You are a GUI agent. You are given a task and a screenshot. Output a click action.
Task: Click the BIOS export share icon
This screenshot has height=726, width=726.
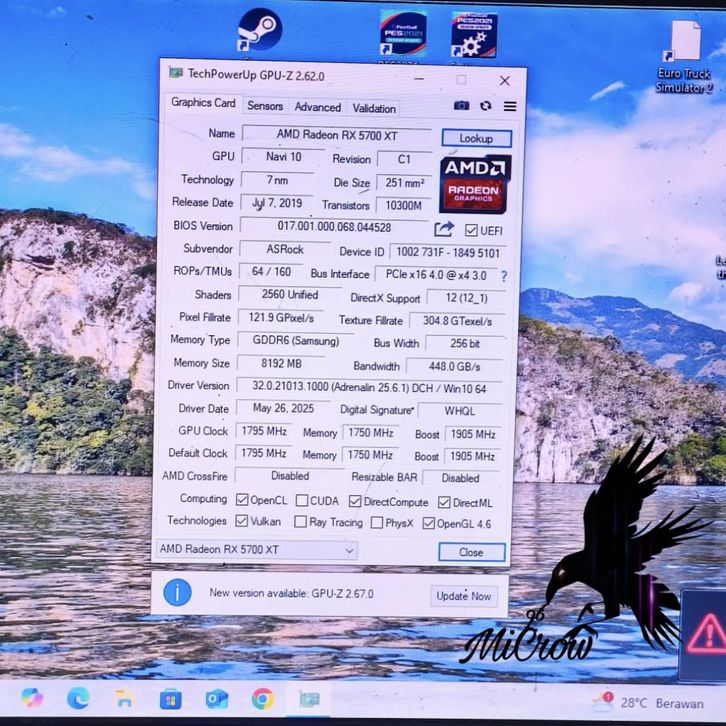444,229
